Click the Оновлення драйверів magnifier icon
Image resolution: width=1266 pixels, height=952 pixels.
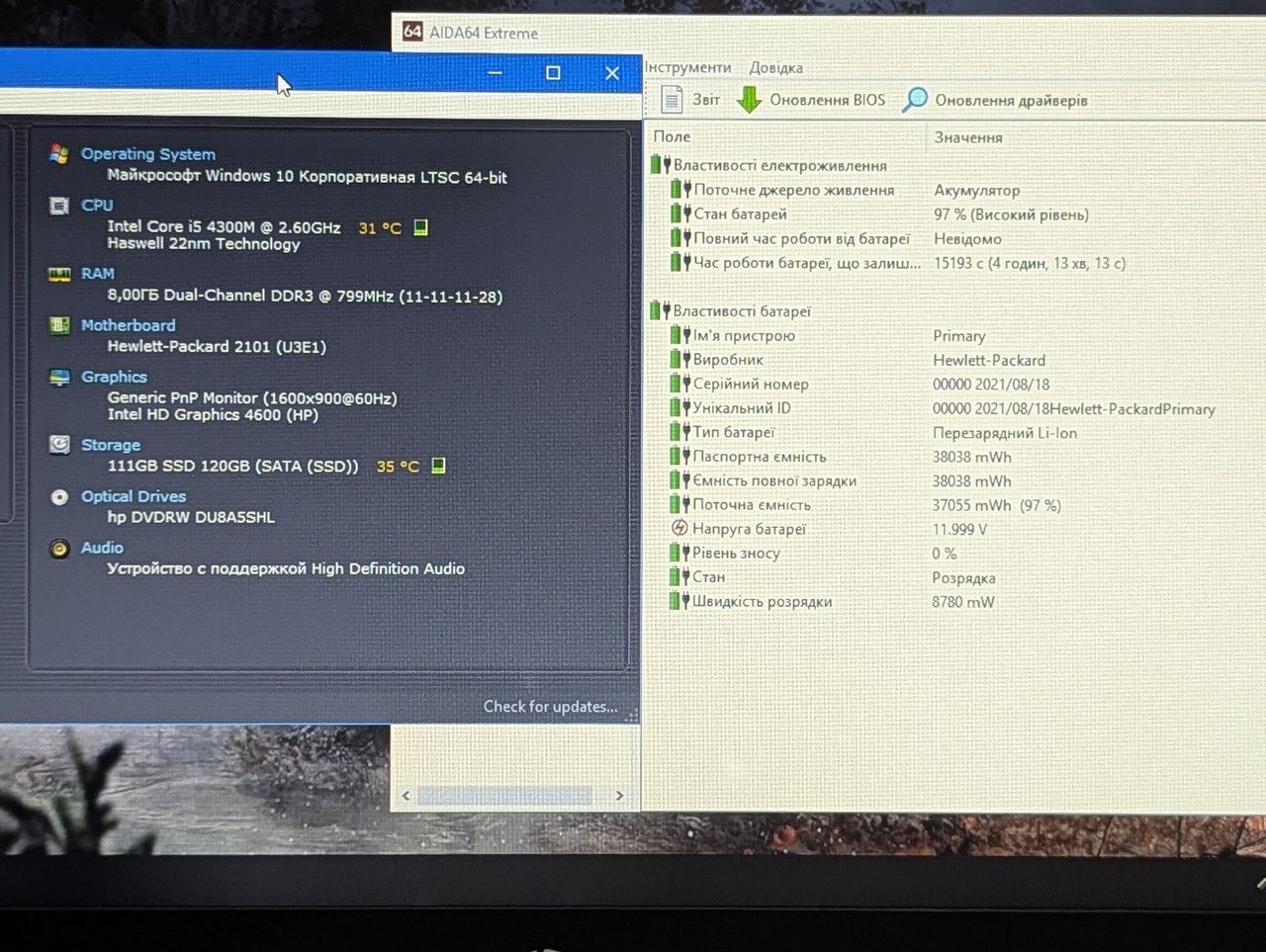(x=915, y=100)
